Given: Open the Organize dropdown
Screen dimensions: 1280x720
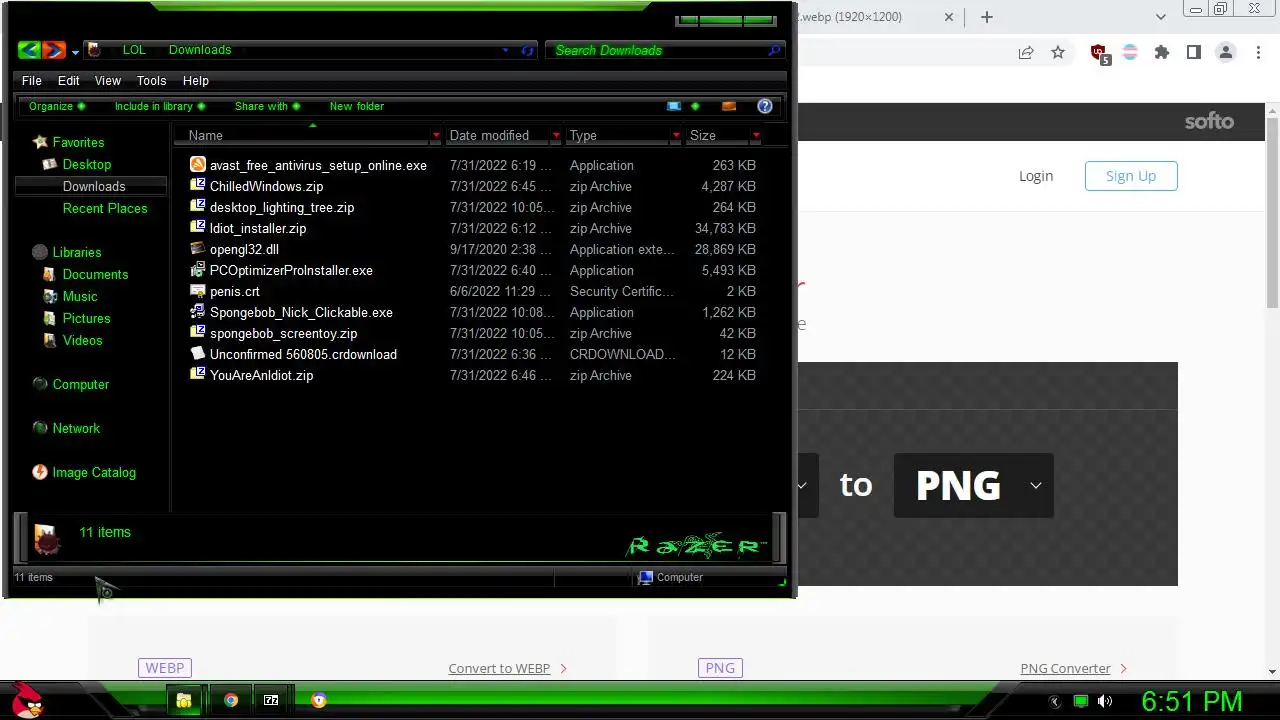Looking at the screenshot, I should (x=57, y=106).
